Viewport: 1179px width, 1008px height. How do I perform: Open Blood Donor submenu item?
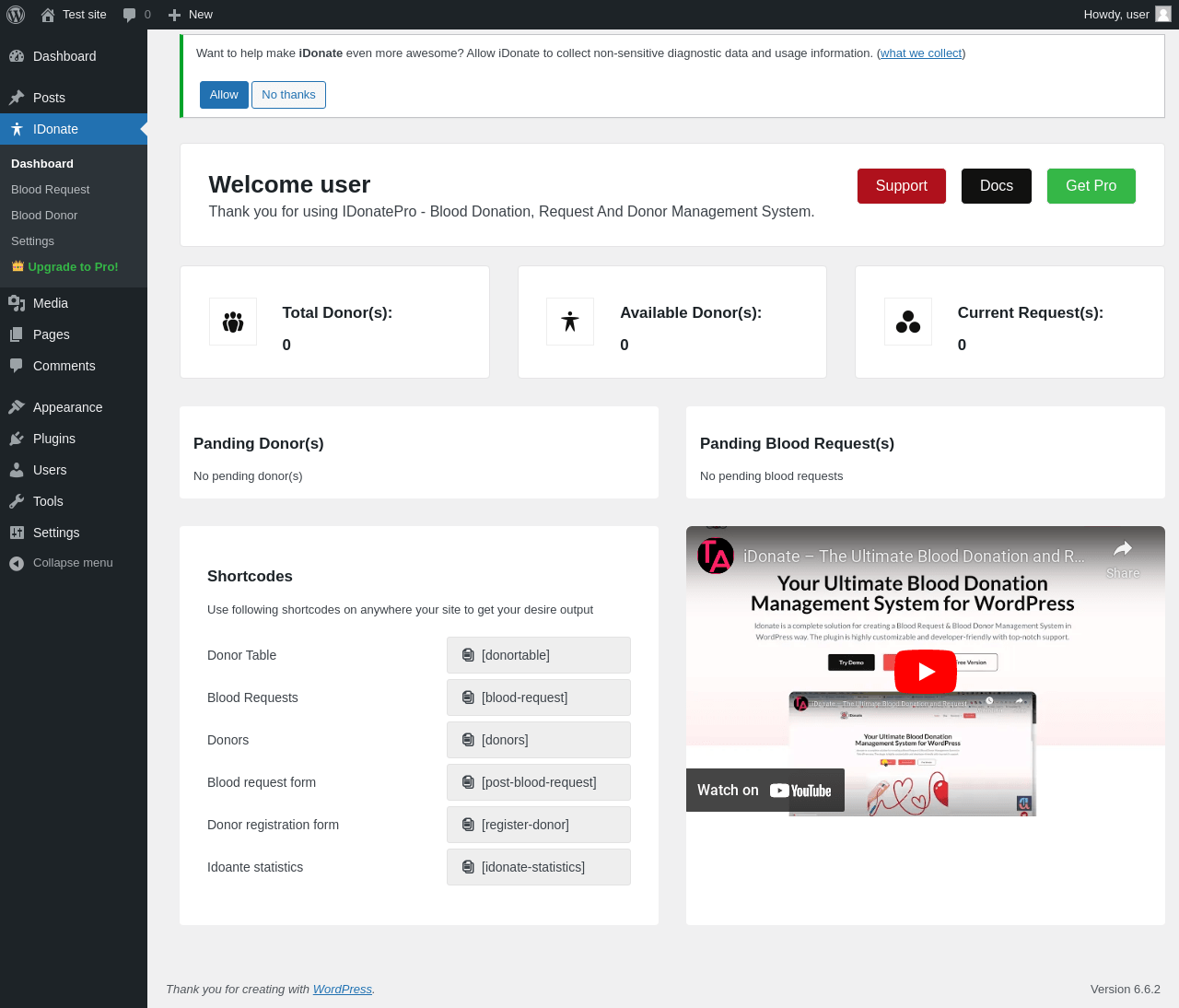click(x=44, y=216)
